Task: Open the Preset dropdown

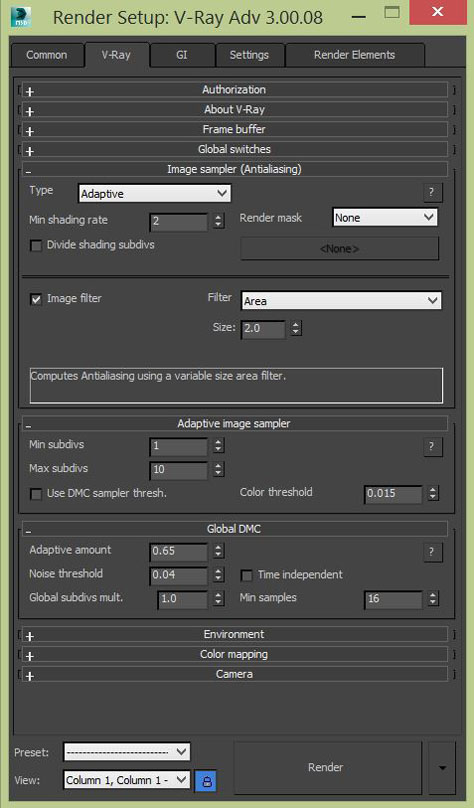Action: coord(127,752)
